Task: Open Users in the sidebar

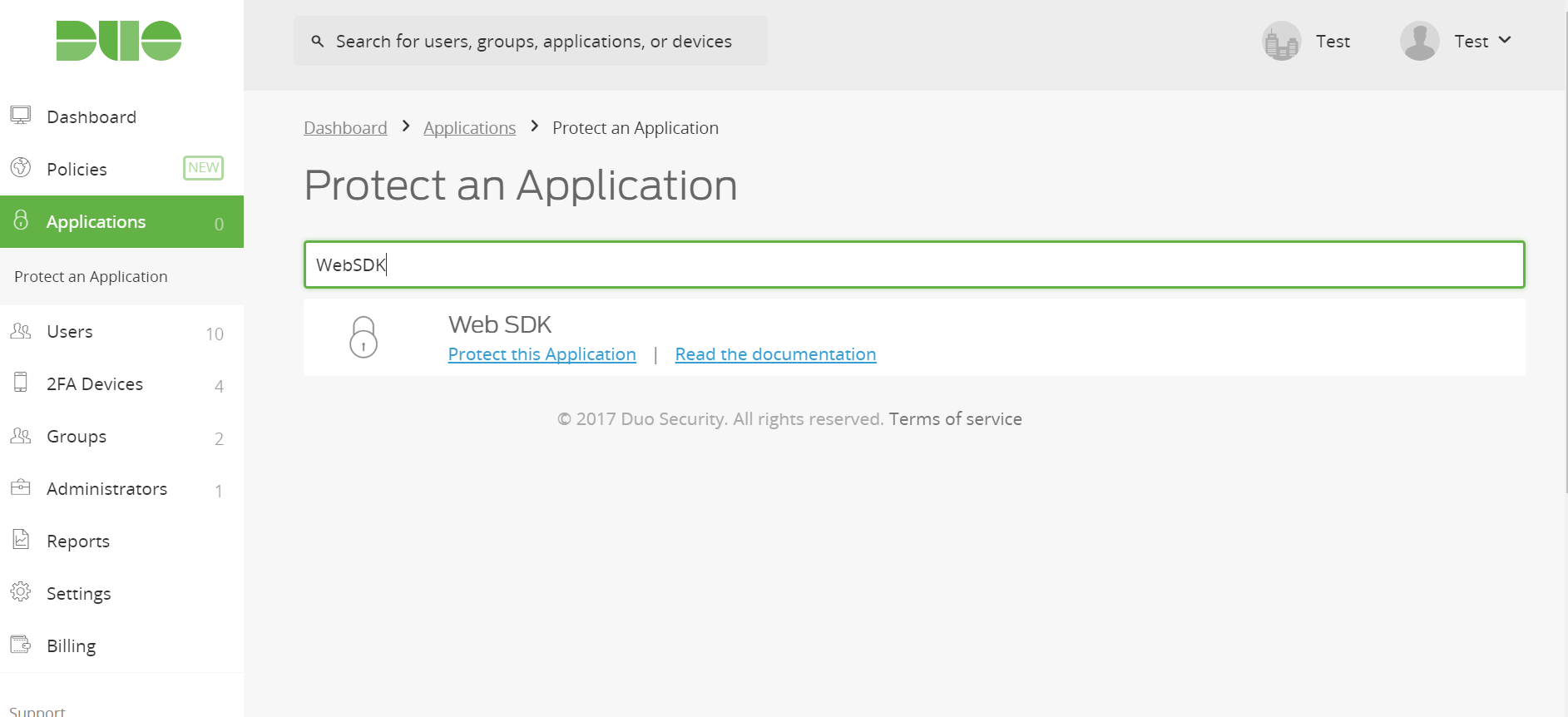Action: coord(70,332)
